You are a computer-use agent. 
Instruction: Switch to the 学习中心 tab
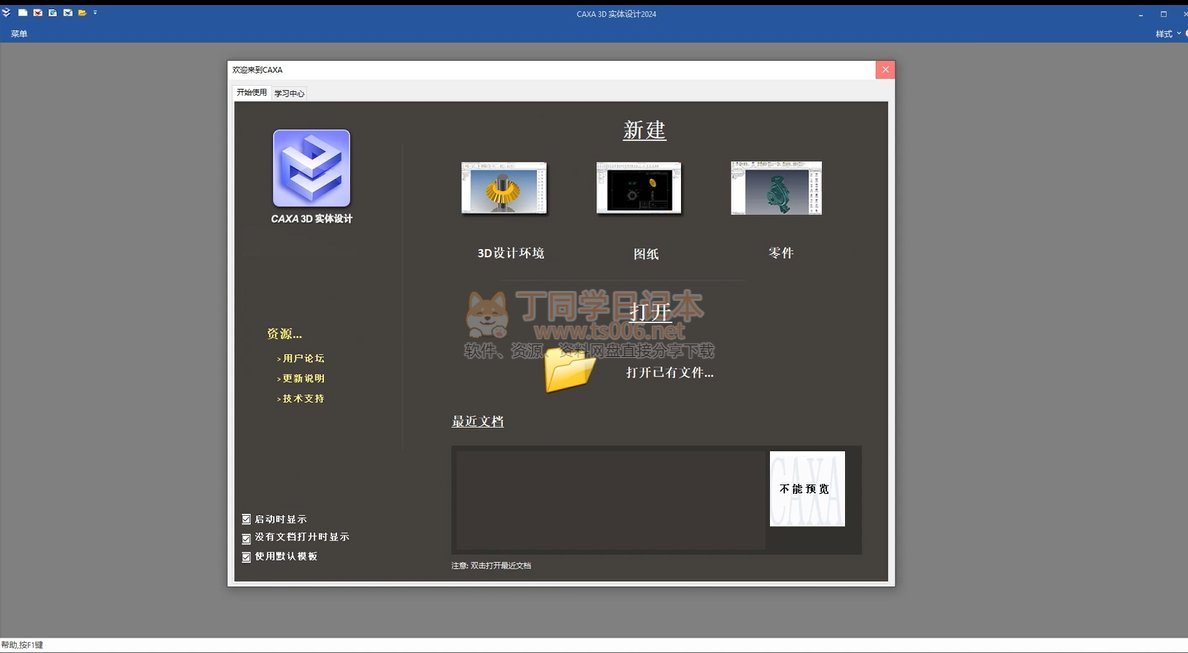(x=289, y=93)
